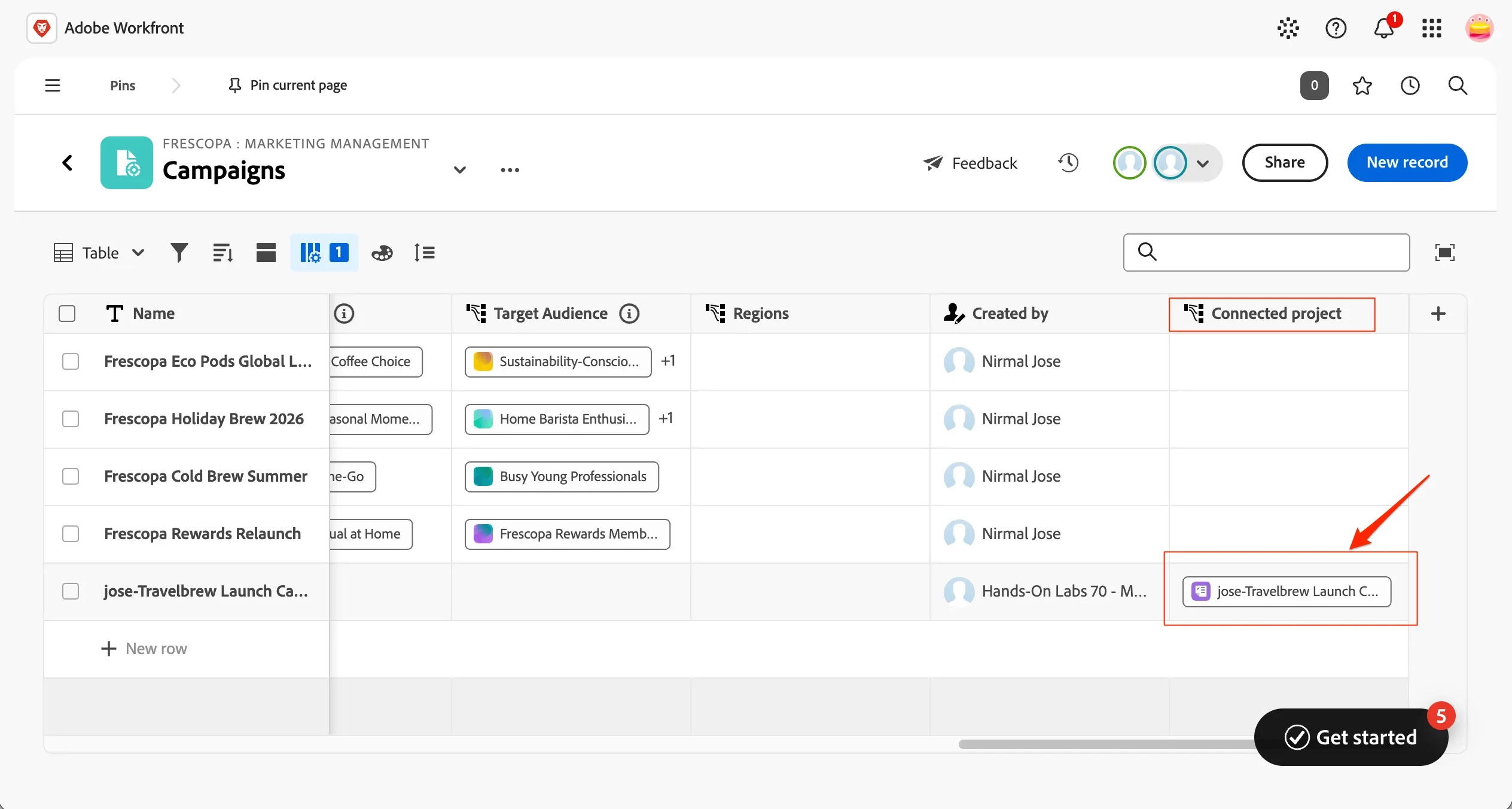The image size is (1512, 809).
Task: Check Frescopa Eco Pods Global row
Action: coord(71,361)
